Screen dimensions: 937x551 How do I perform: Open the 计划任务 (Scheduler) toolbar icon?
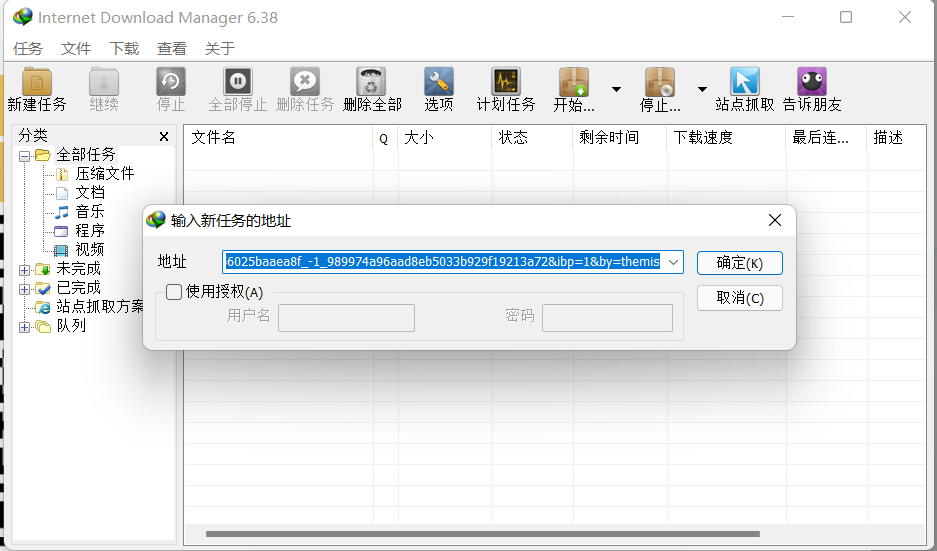[x=505, y=83]
